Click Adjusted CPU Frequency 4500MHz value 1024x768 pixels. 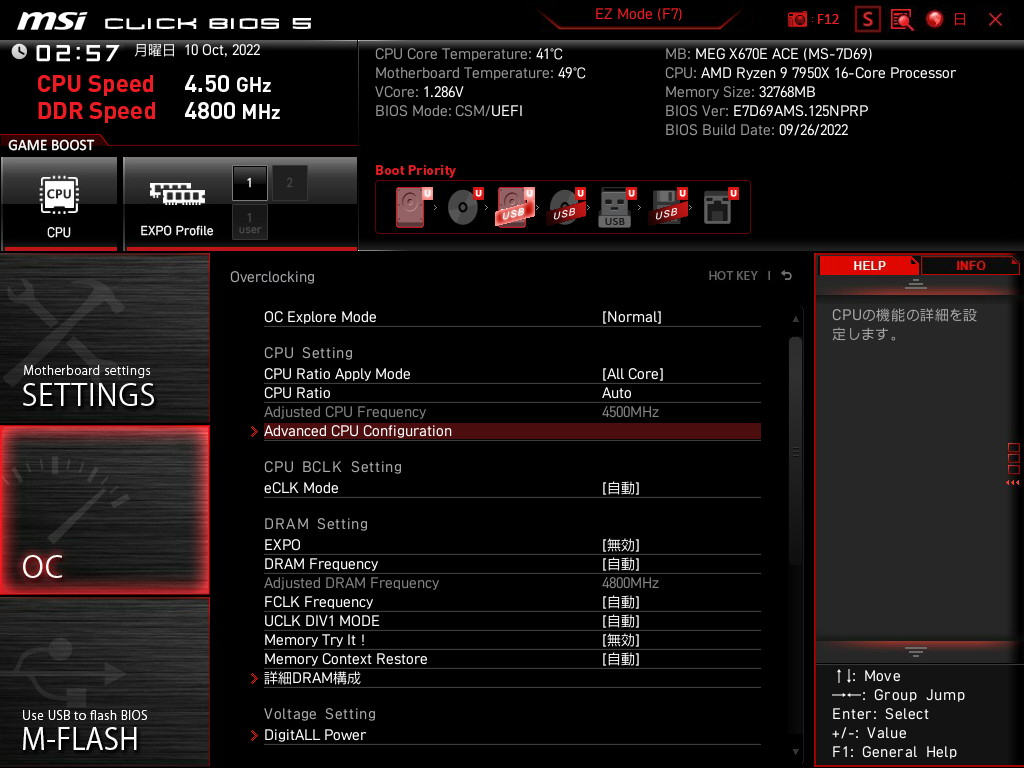coord(630,412)
